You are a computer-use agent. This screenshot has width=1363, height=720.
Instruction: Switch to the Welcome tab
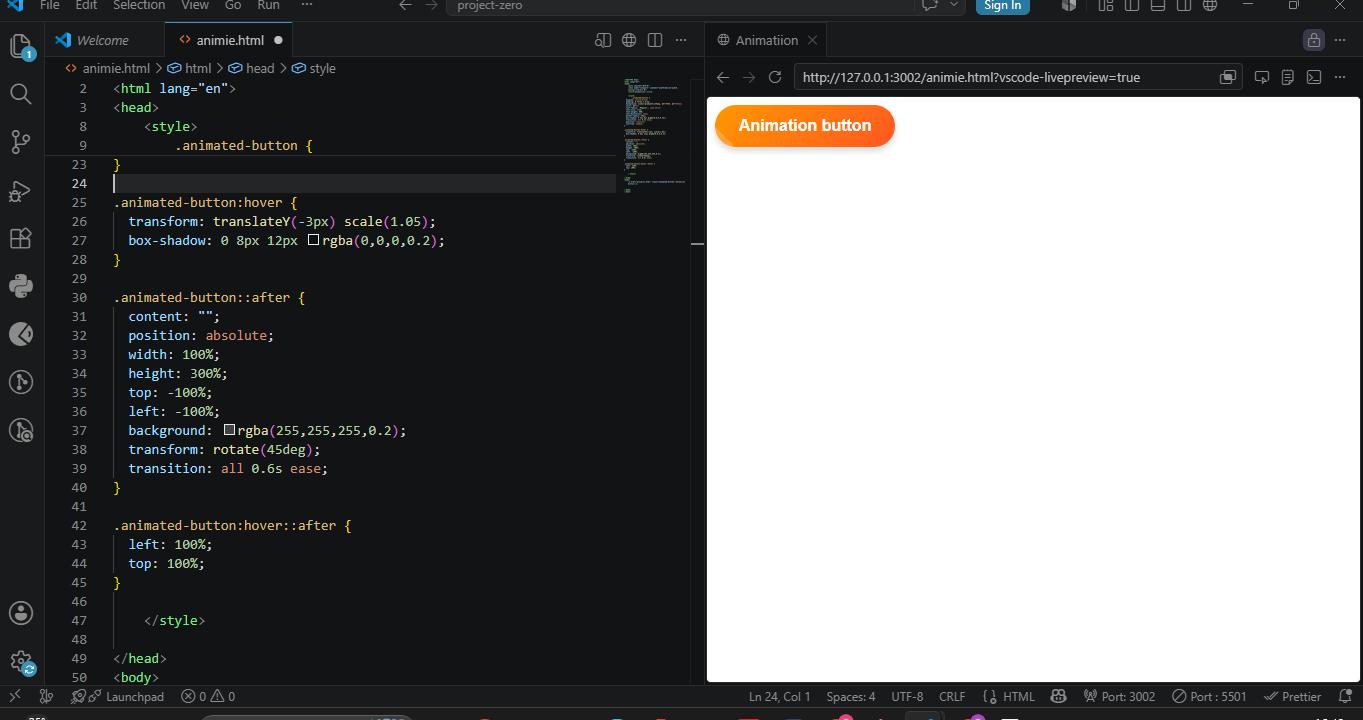point(103,40)
